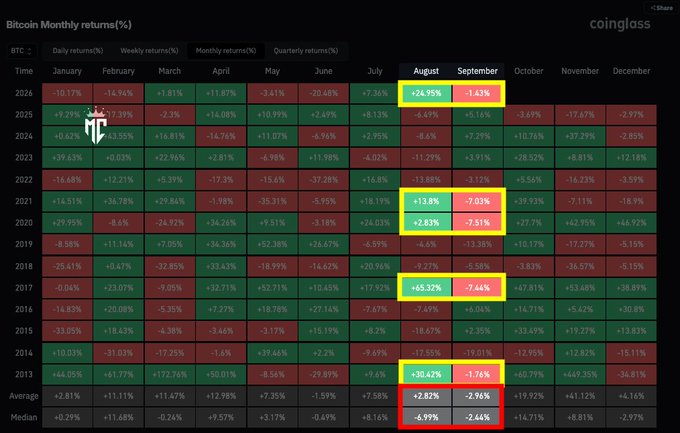Click the January column header
Image resolution: width=680 pixels, height=433 pixels.
coord(67,71)
